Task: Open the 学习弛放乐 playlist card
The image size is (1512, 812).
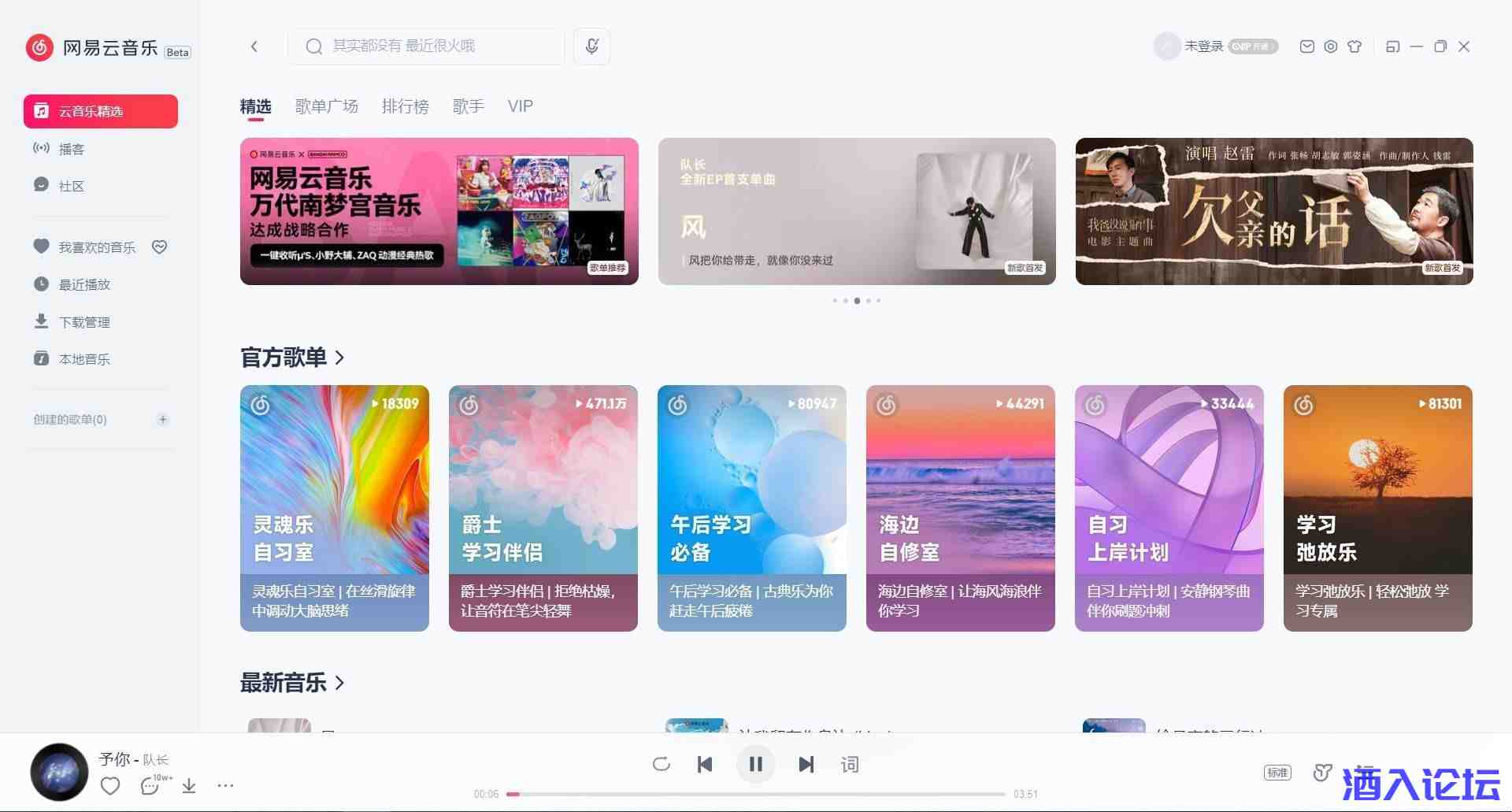Action: tap(1378, 508)
